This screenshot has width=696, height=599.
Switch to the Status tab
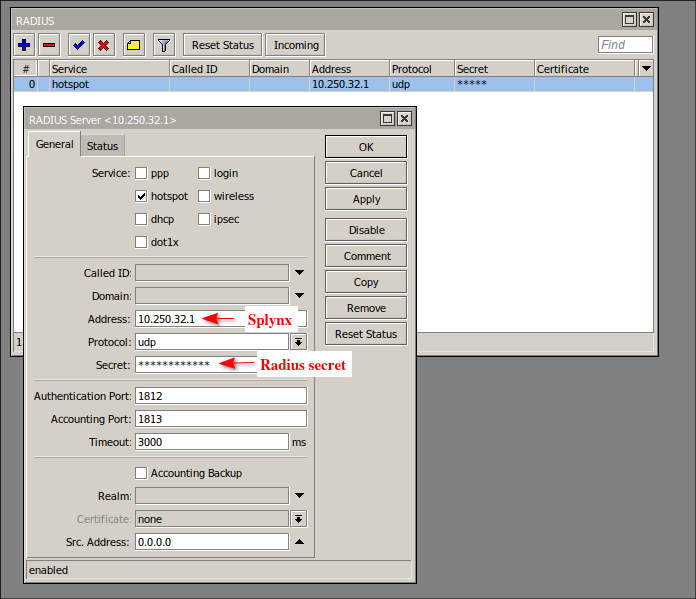tap(102, 146)
